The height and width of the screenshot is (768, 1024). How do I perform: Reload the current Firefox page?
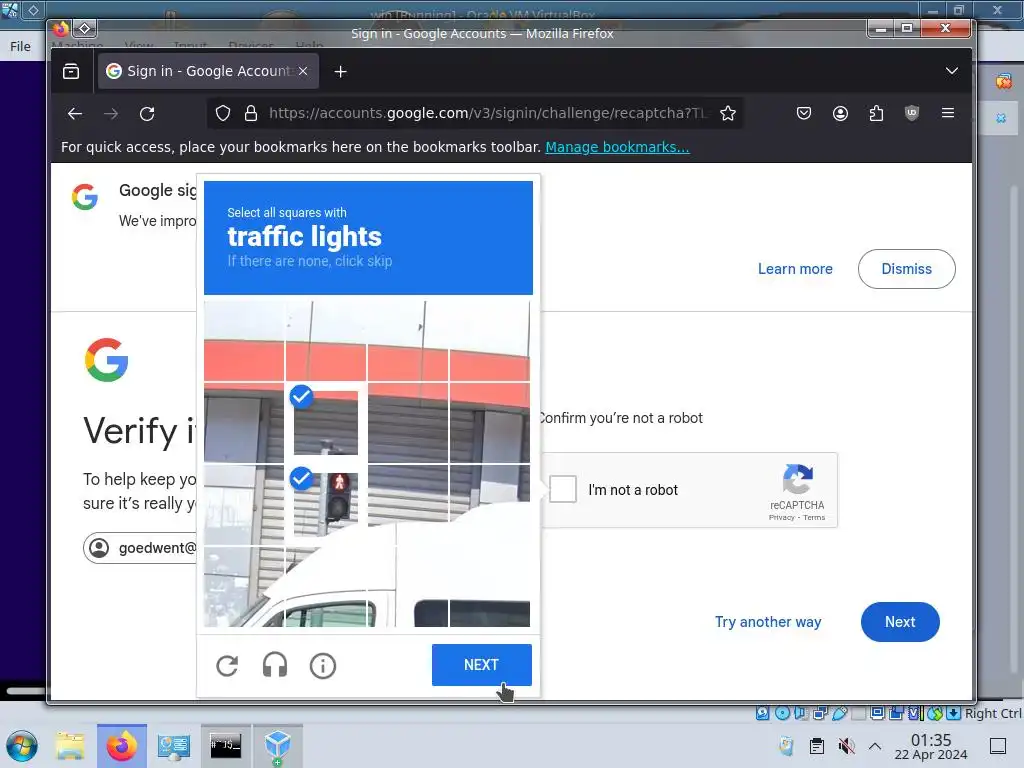point(147,114)
